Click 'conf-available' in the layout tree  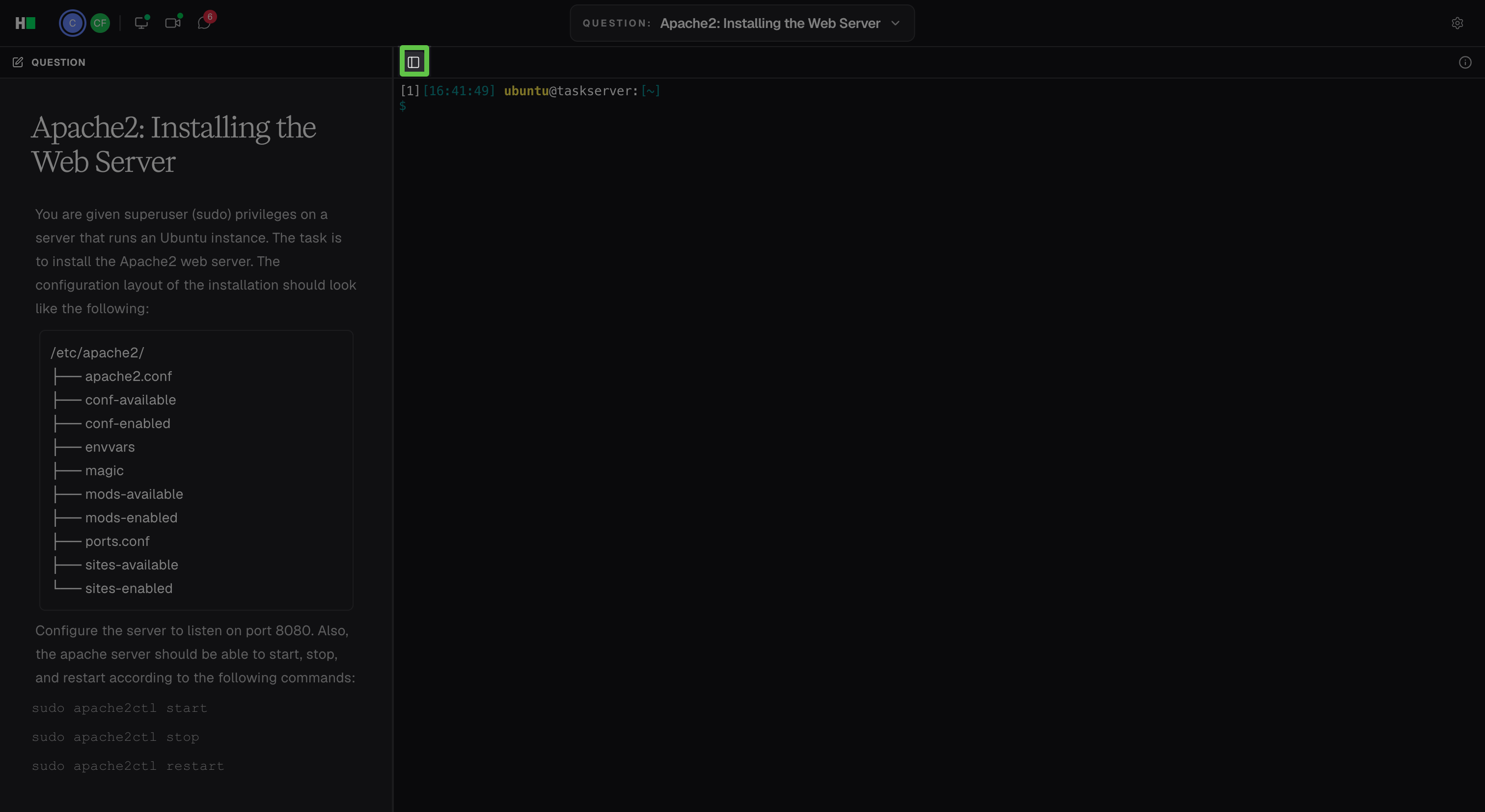130,400
